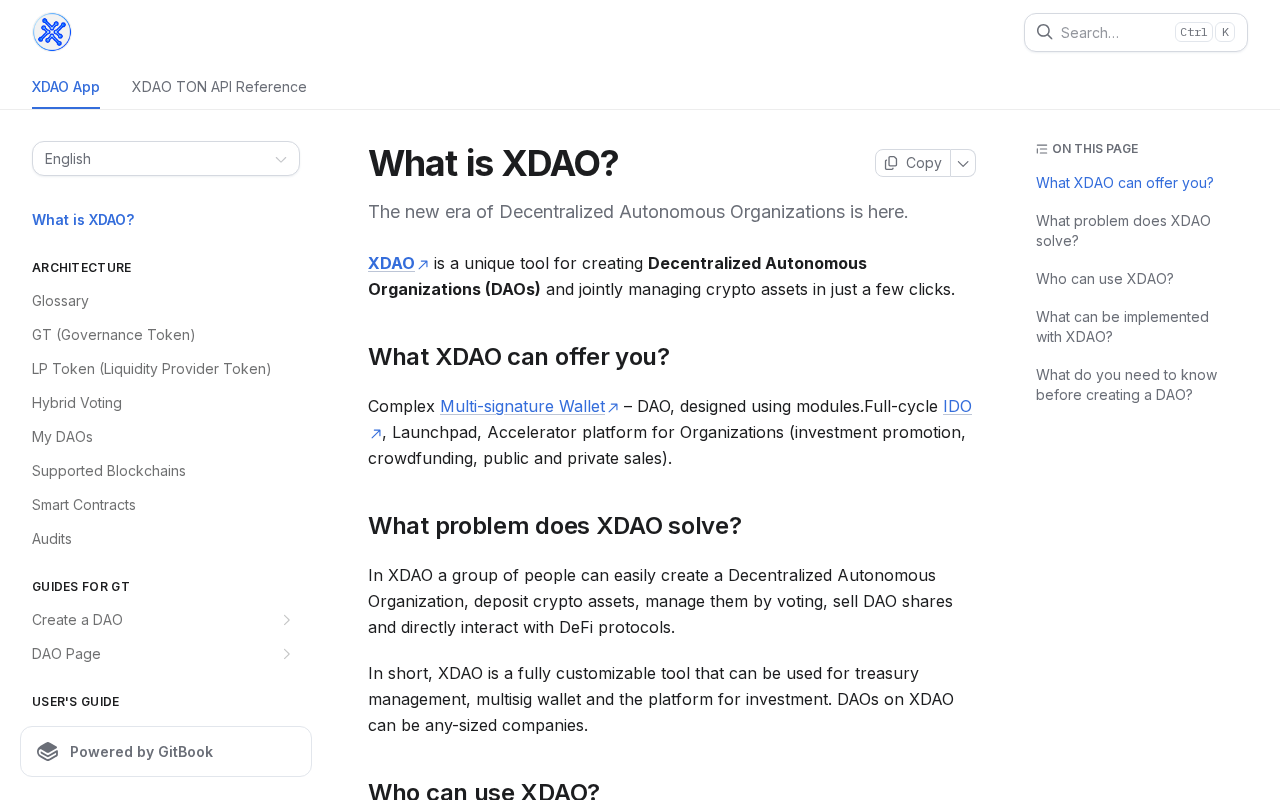Go to Hybrid Voting sidebar page

point(77,403)
